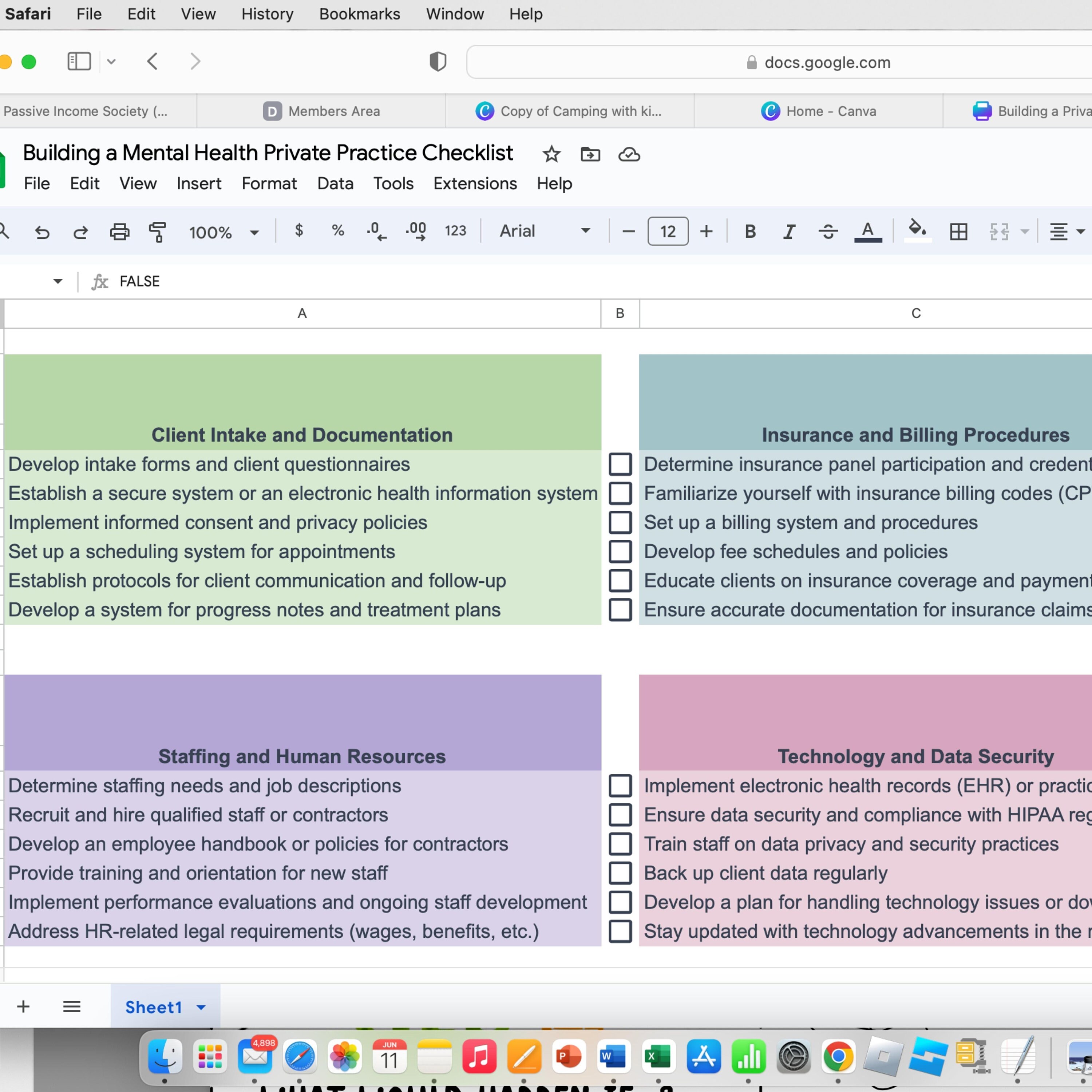Open the cell borders menu
The width and height of the screenshot is (1092, 1092).
959,232
